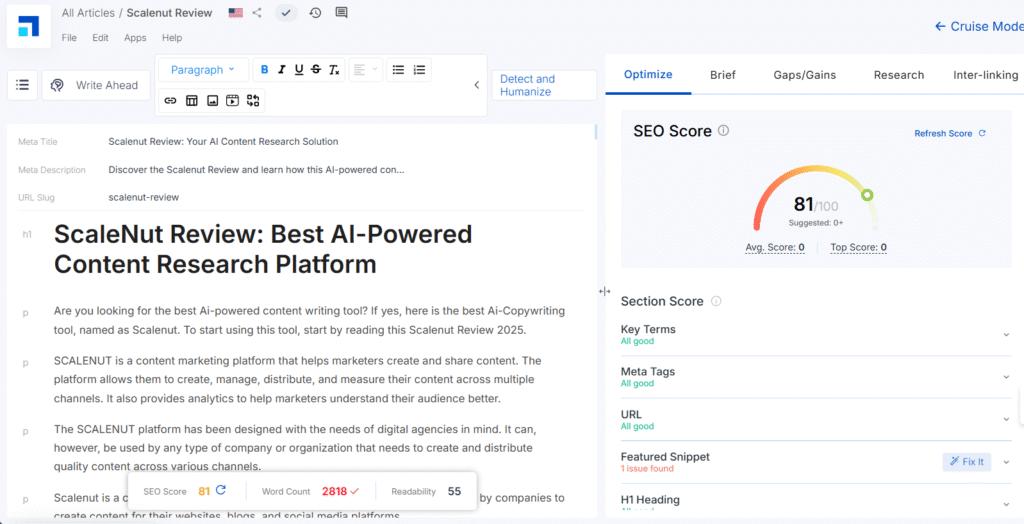Open the version history clock icon
The width and height of the screenshot is (1024, 524).
pos(315,12)
